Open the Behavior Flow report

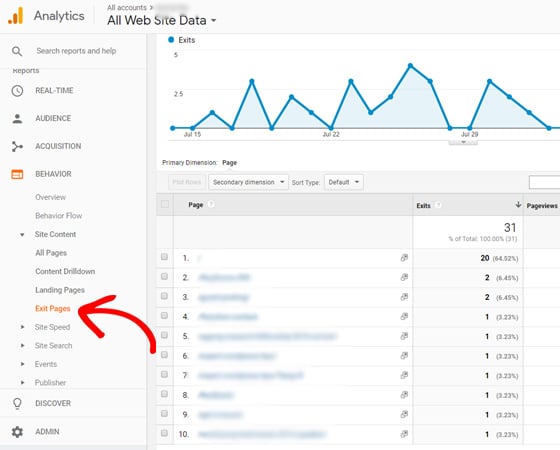[x=59, y=216]
